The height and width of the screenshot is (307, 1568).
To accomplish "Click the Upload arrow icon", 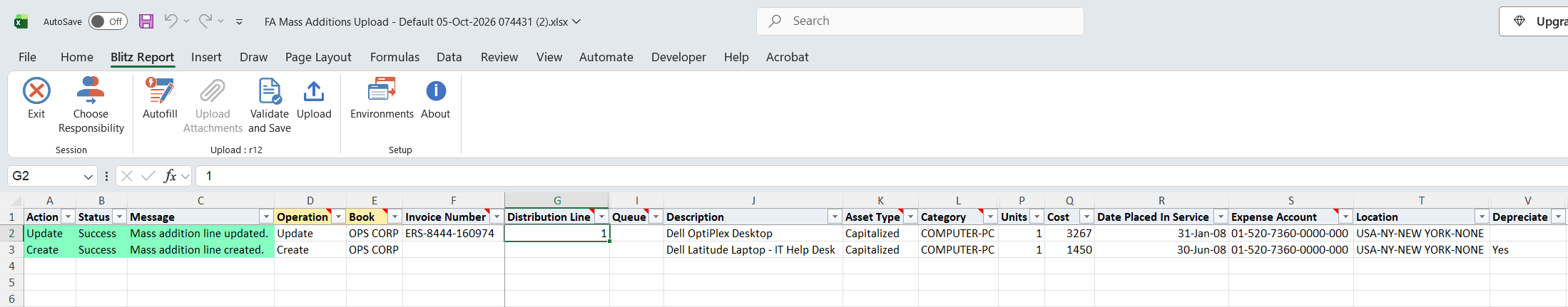I will (314, 91).
